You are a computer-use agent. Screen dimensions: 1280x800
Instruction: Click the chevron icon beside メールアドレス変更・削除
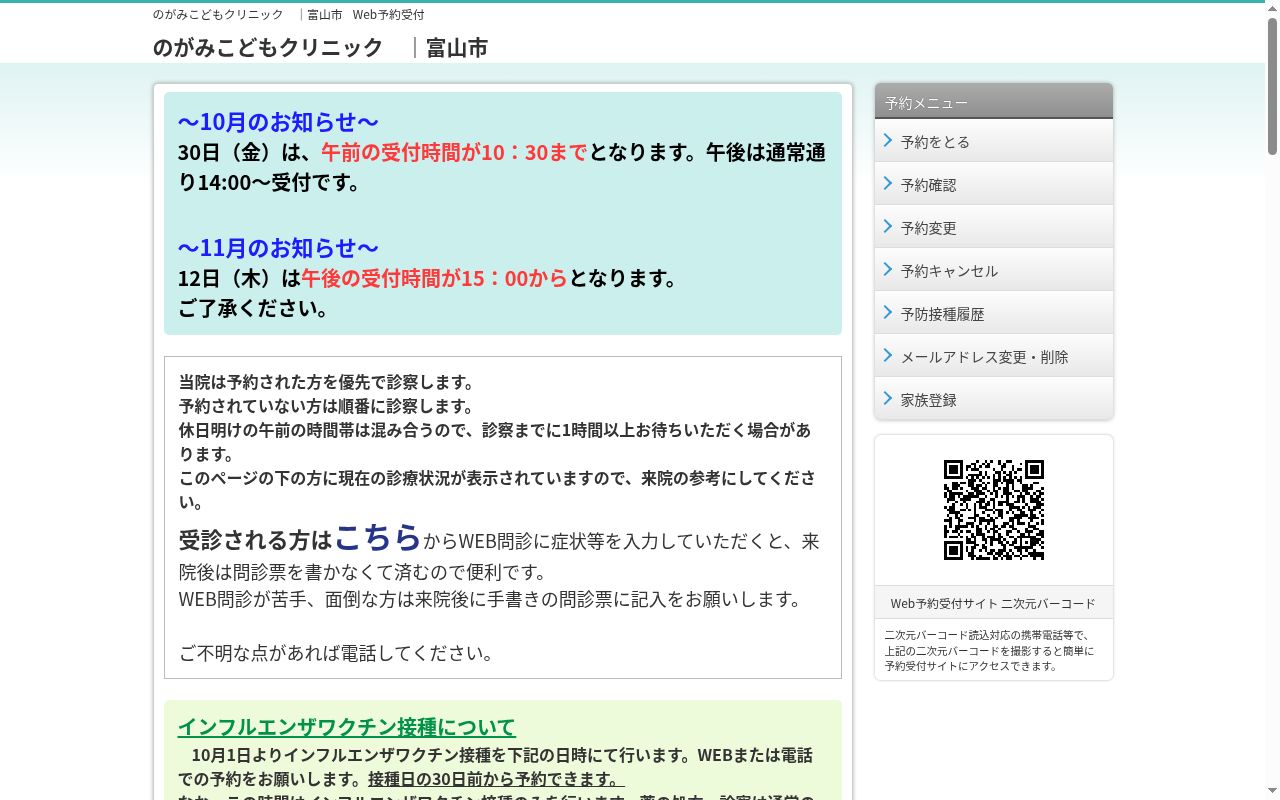click(x=888, y=356)
